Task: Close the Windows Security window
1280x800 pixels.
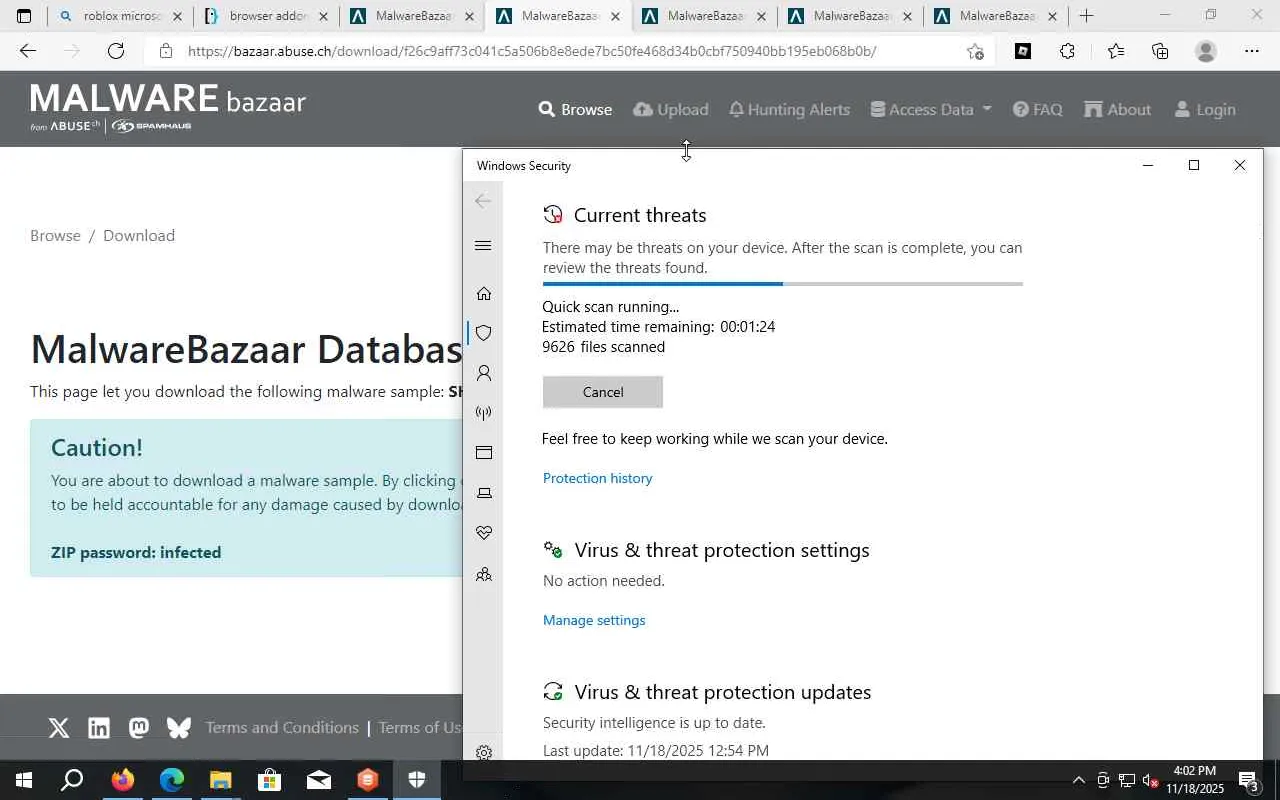Action: 1240,165
